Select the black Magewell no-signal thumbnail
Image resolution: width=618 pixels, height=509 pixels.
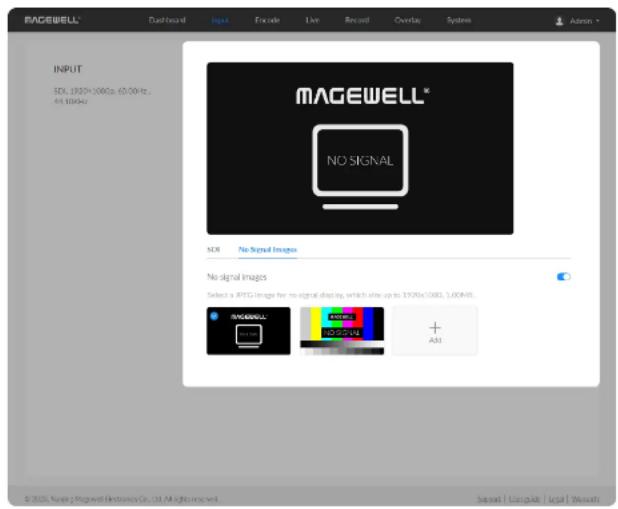(248, 331)
